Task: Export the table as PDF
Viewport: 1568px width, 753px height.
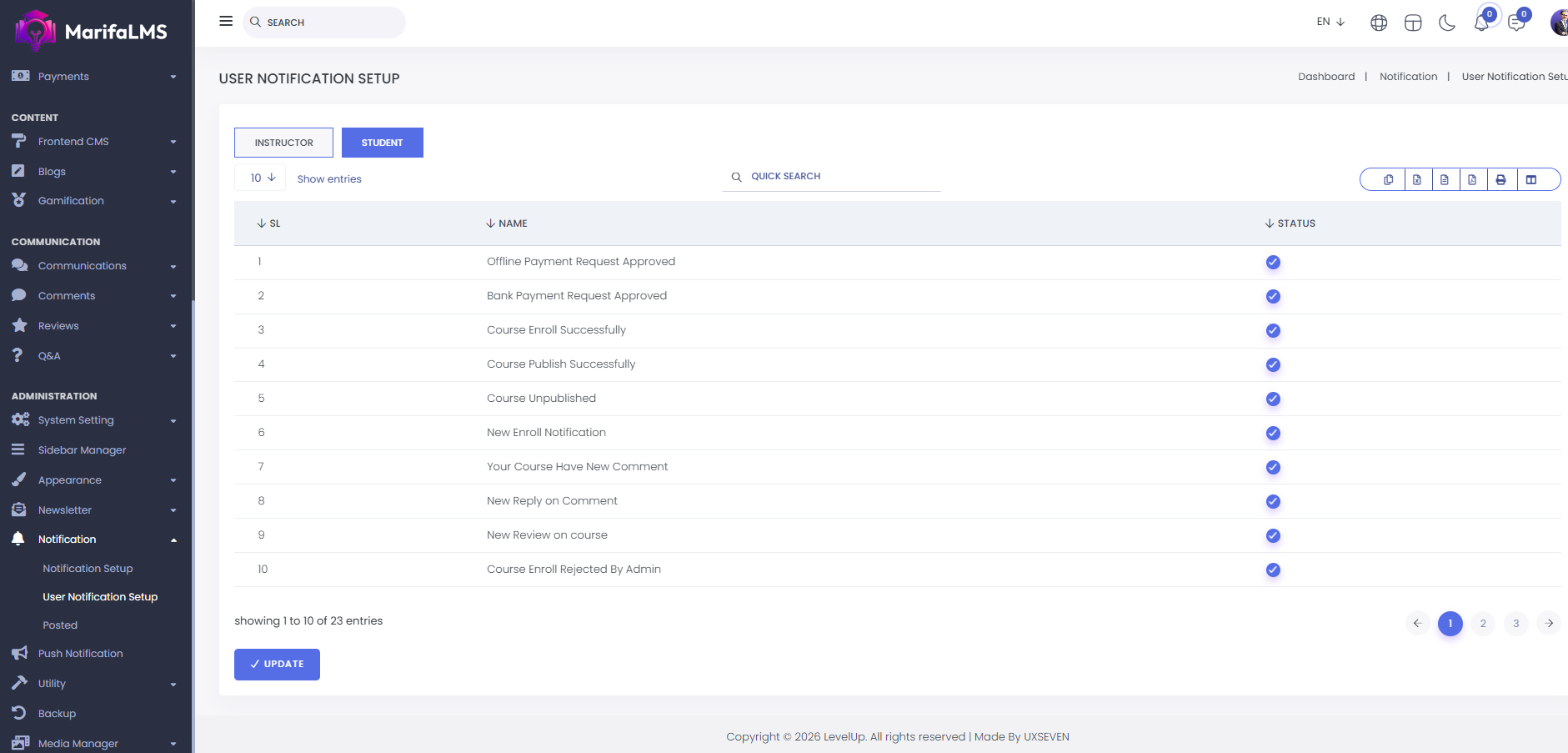Action: click(x=1472, y=179)
